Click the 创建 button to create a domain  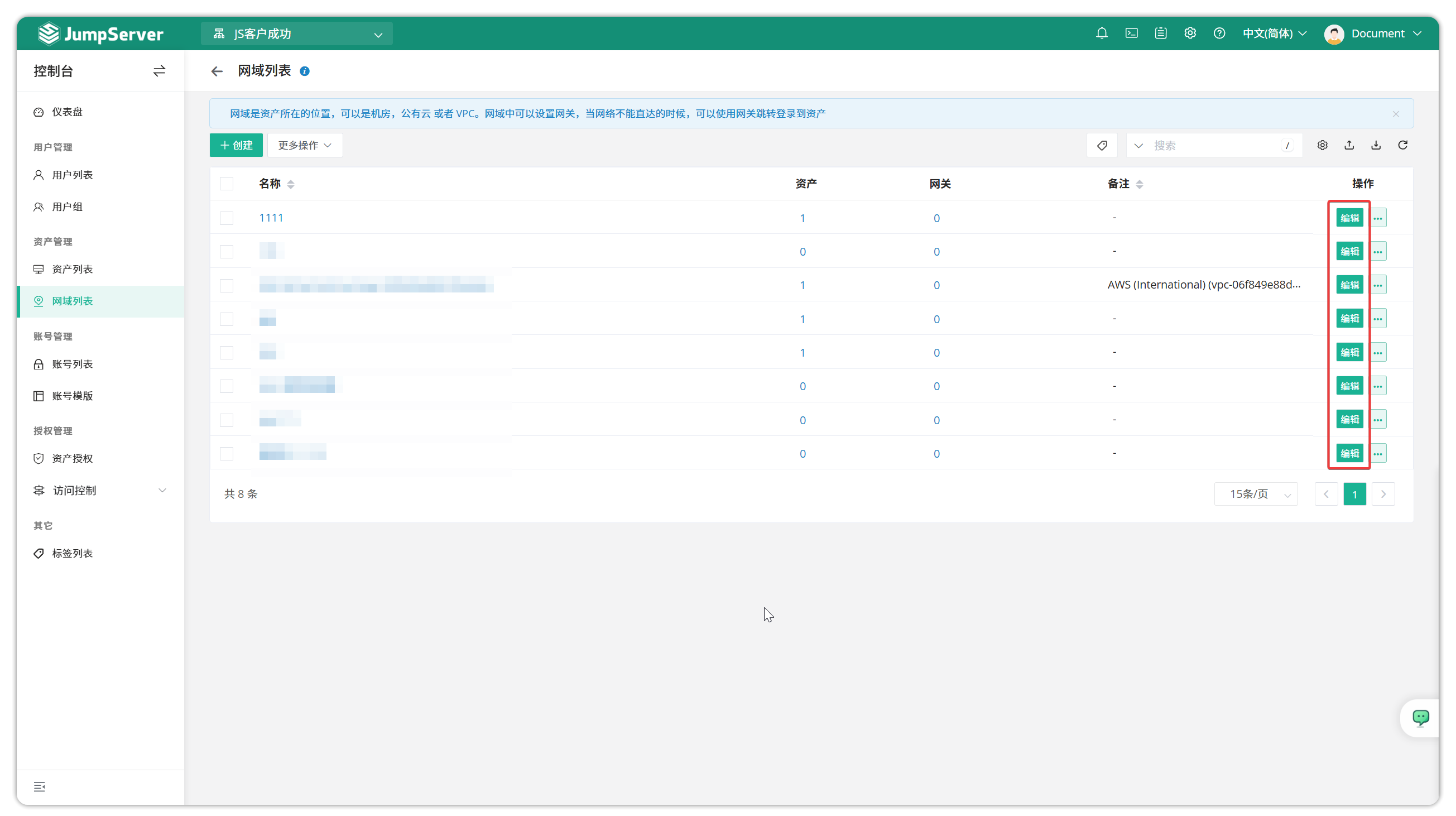coord(236,145)
